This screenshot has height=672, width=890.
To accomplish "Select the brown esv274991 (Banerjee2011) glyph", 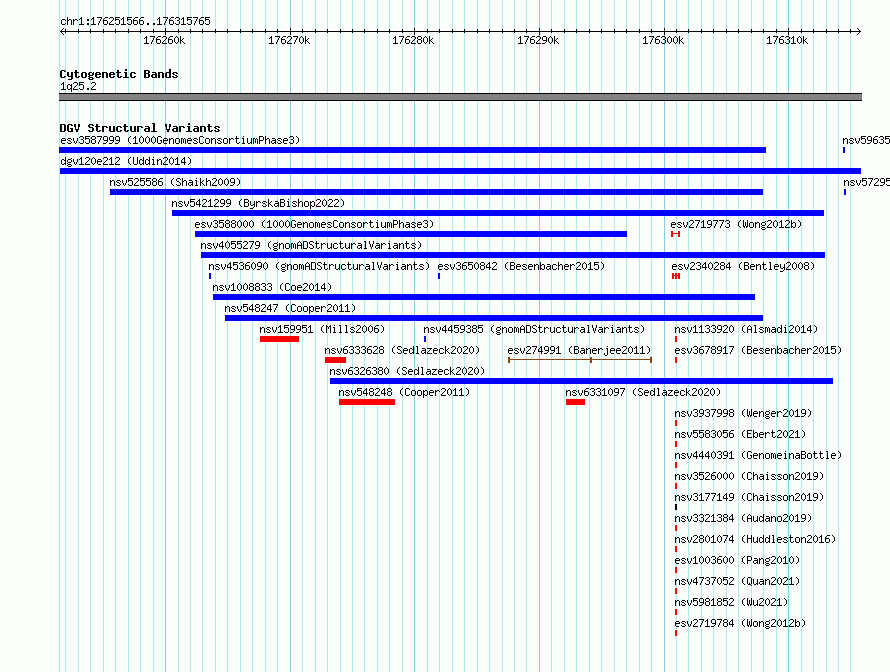I will pos(580,360).
